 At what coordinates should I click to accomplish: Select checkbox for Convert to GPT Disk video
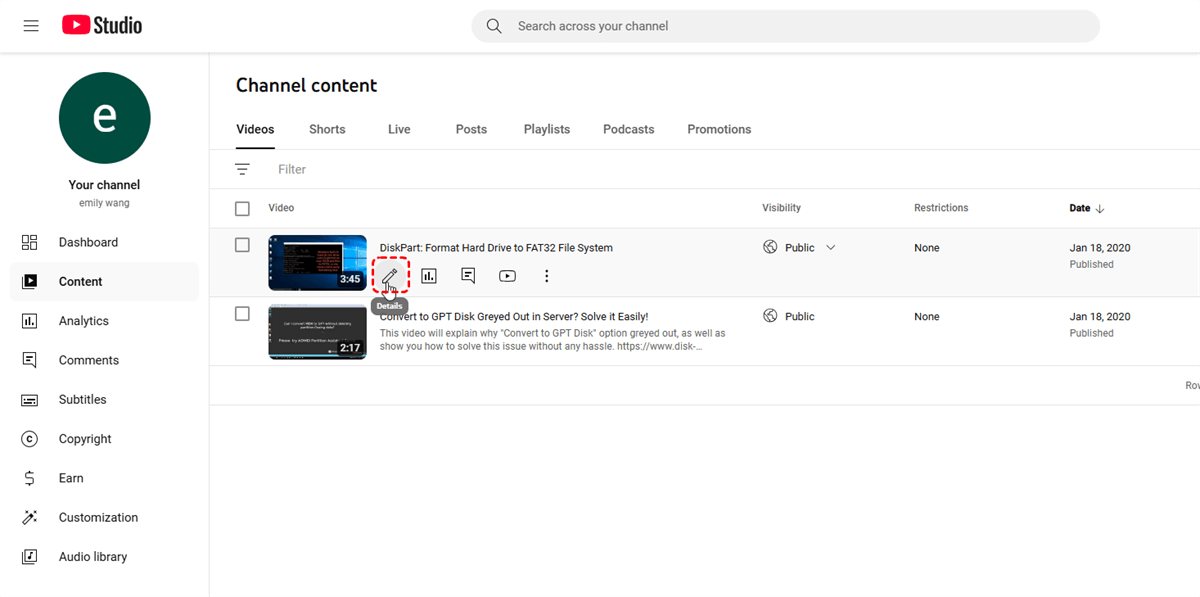242,314
